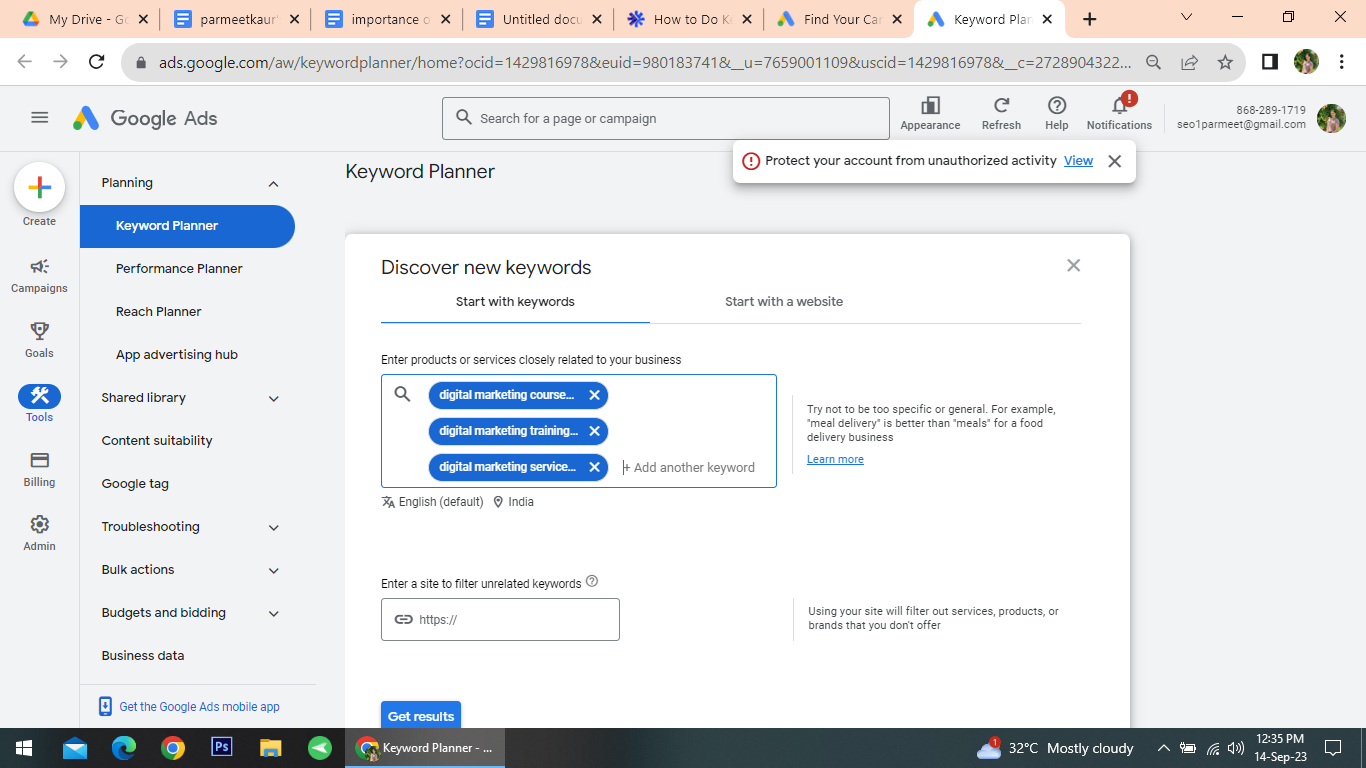Image resolution: width=1366 pixels, height=768 pixels.
Task: Open the Billing section
Action: [39, 469]
